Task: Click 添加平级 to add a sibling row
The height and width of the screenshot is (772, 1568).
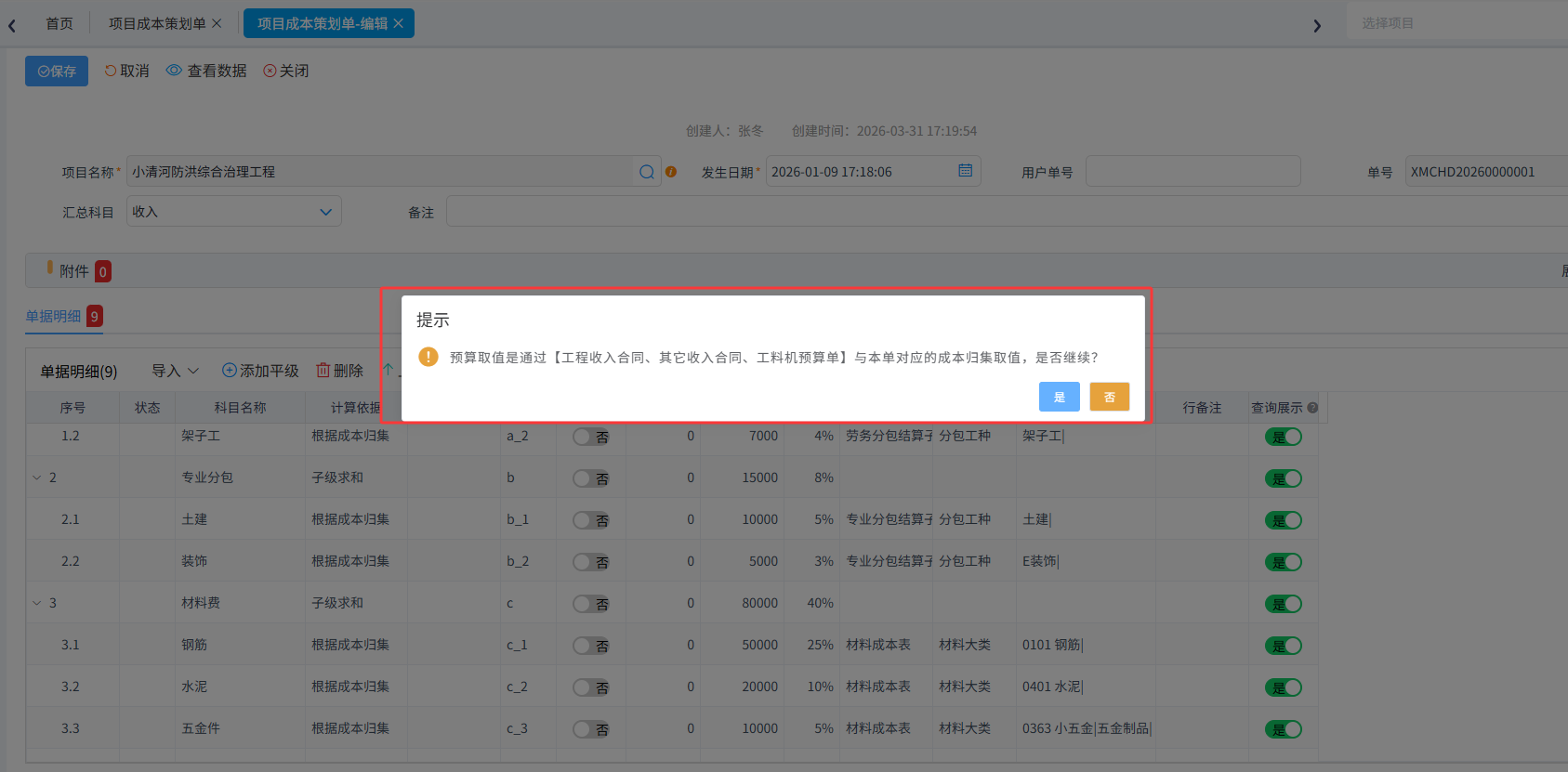Action: pos(260,371)
